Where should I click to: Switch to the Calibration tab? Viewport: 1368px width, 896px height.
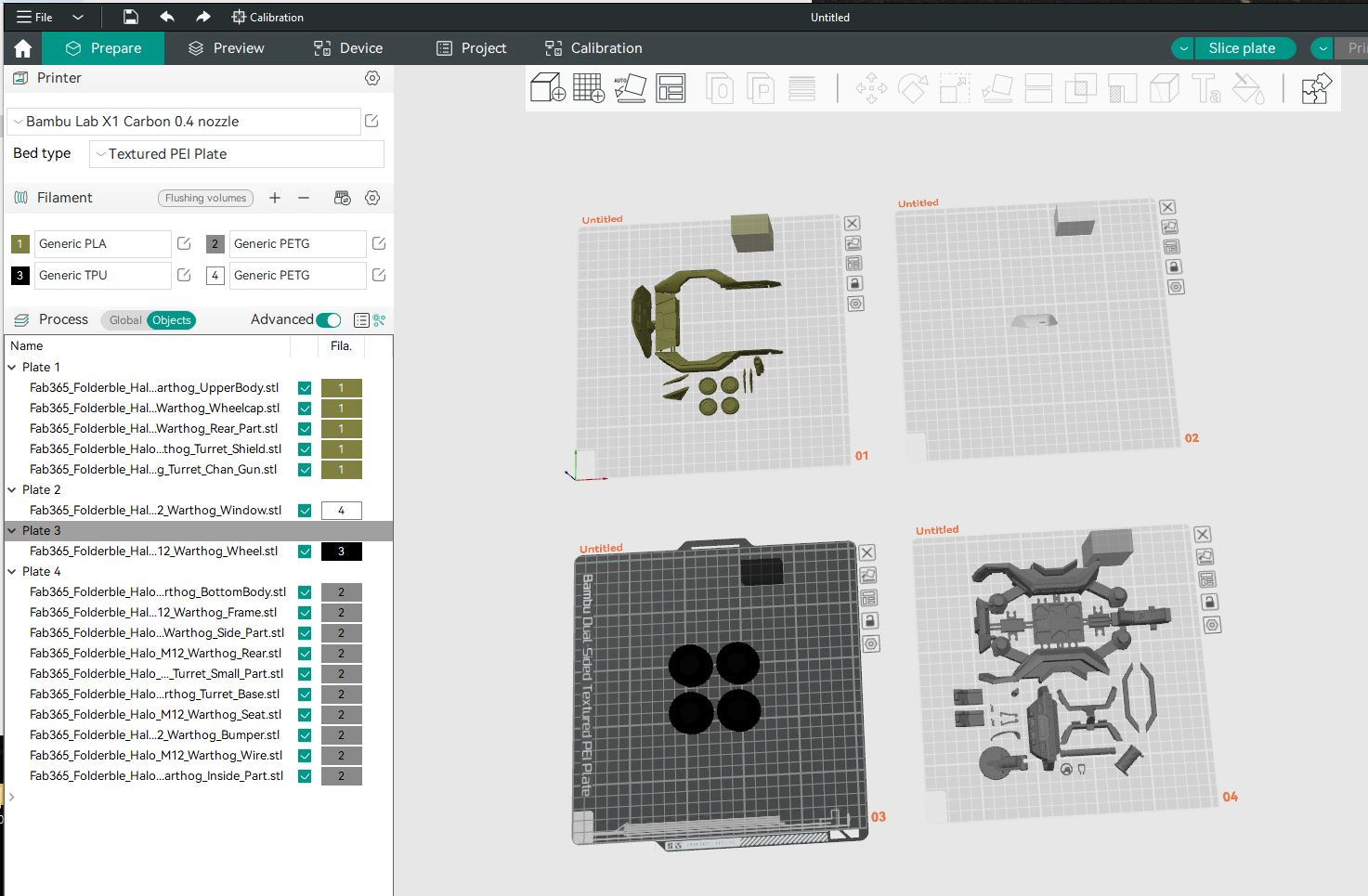(x=593, y=48)
